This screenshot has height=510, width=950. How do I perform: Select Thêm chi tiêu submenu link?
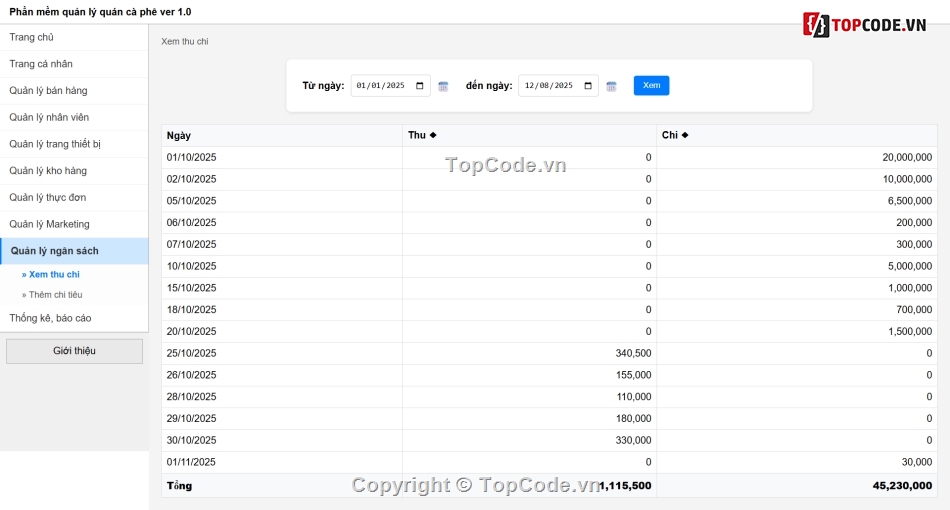52,295
